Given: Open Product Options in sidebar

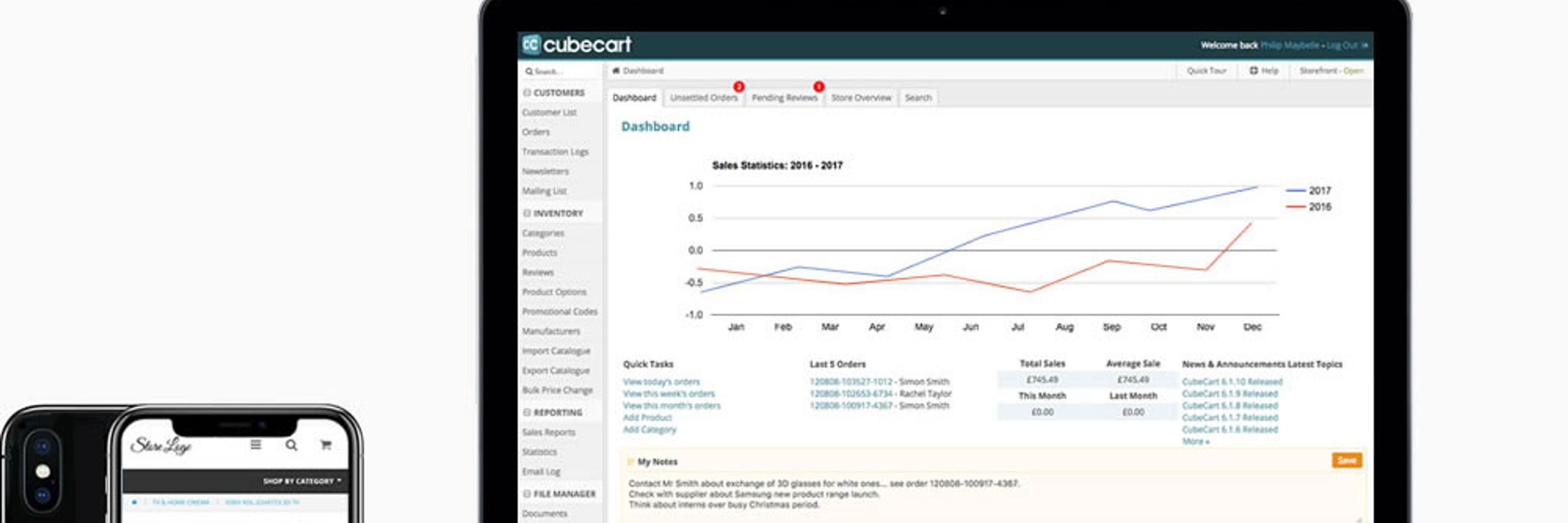Looking at the screenshot, I should (x=554, y=292).
